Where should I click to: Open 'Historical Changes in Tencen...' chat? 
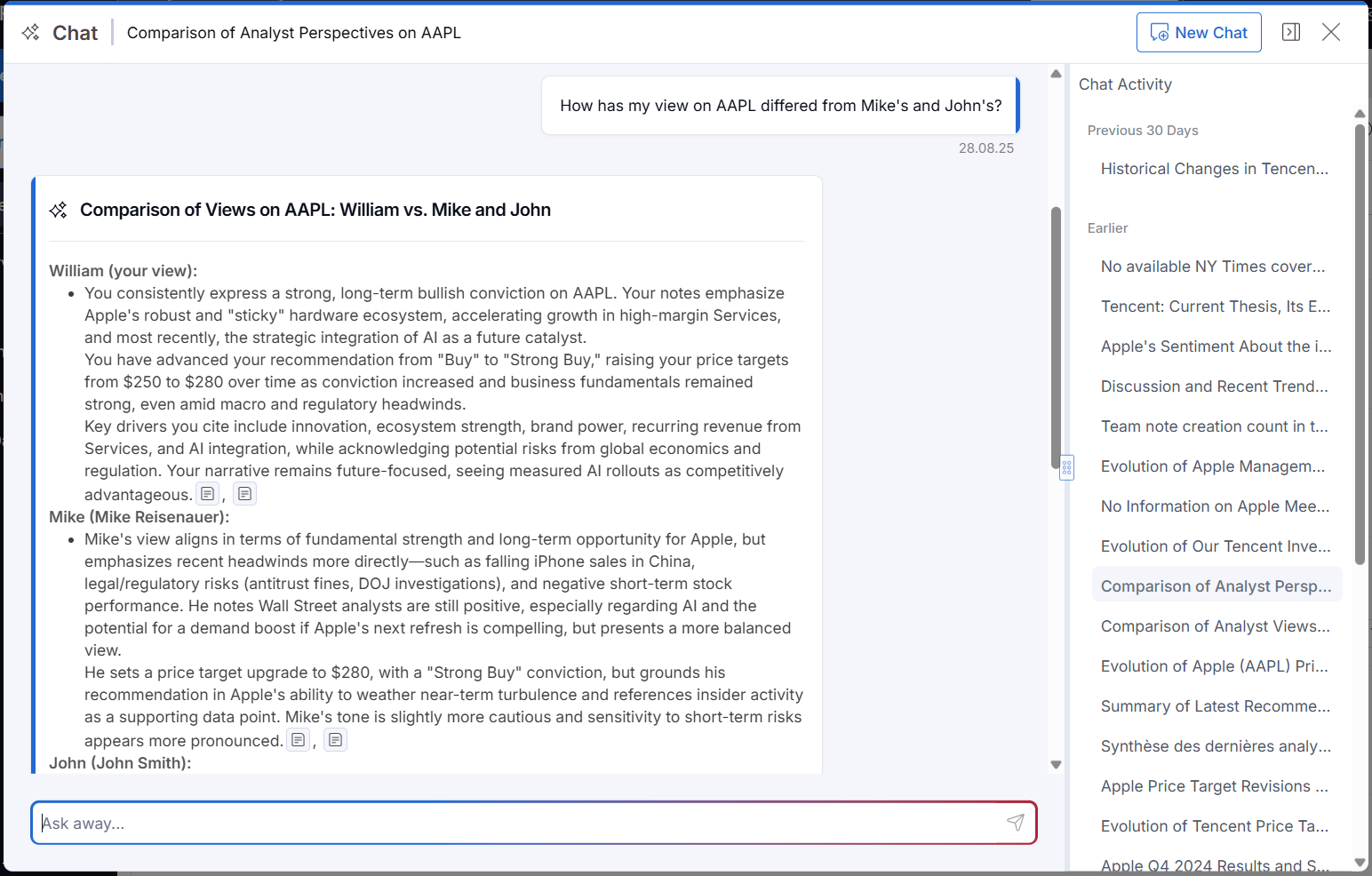tap(1214, 169)
